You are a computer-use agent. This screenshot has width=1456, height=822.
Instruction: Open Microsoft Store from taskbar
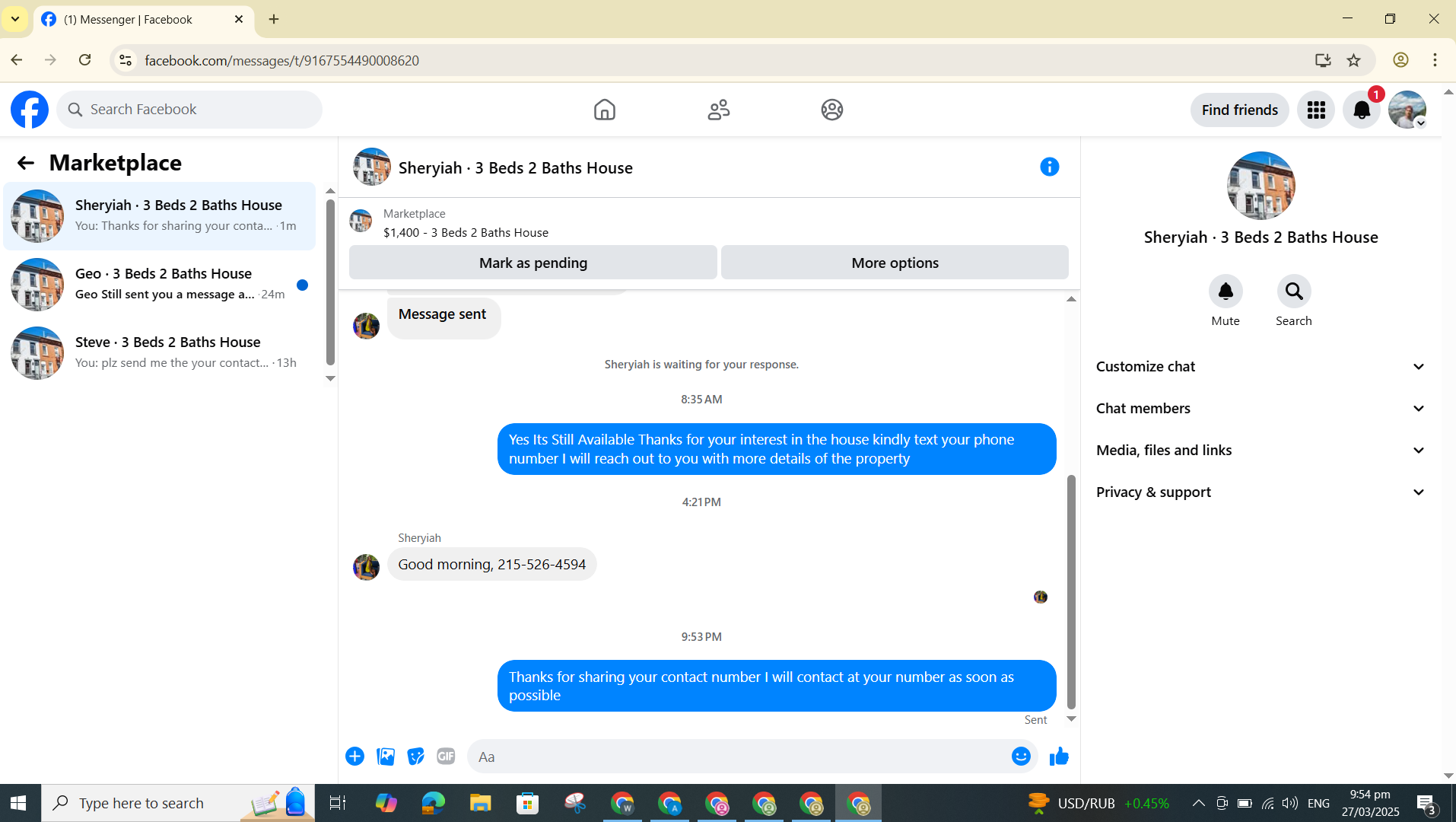click(527, 803)
